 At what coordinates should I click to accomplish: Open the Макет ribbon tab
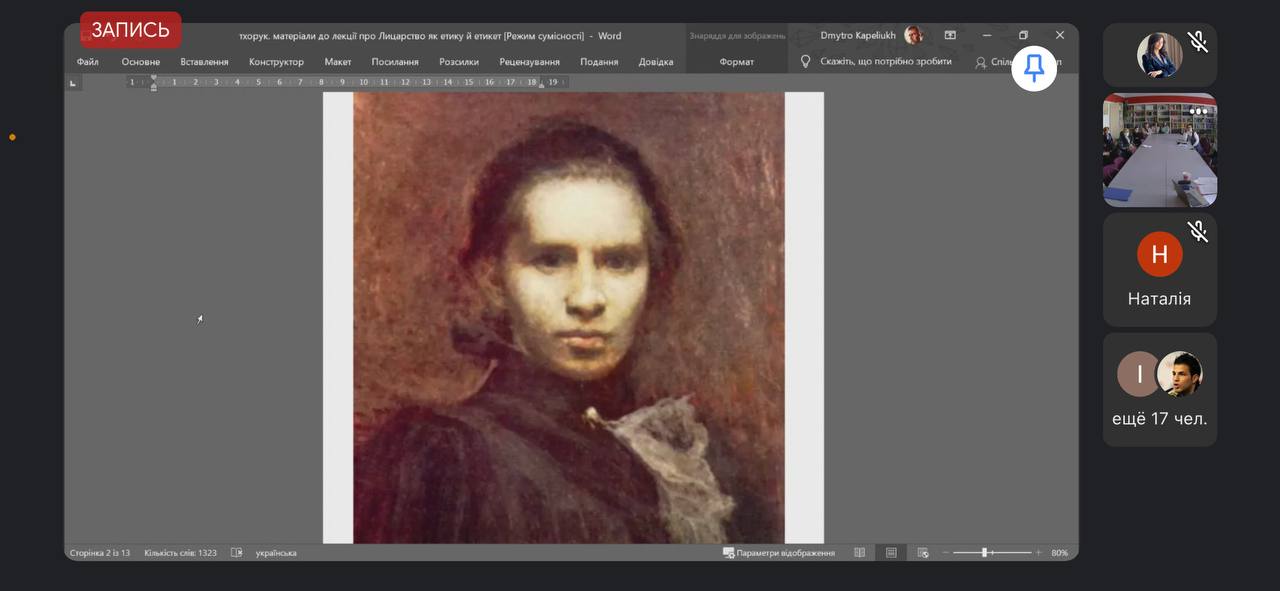coord(338,62)
